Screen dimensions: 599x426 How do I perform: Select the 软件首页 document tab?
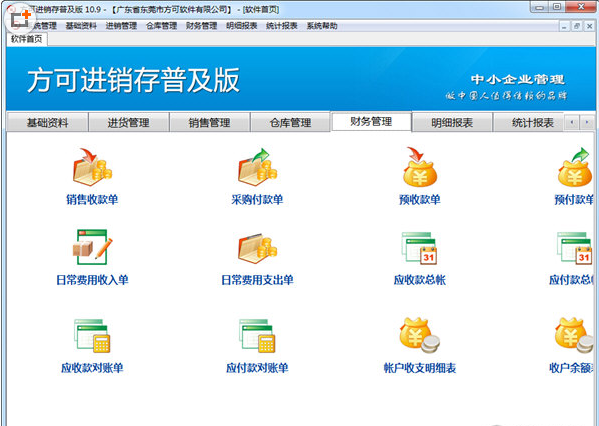[26, 39]
